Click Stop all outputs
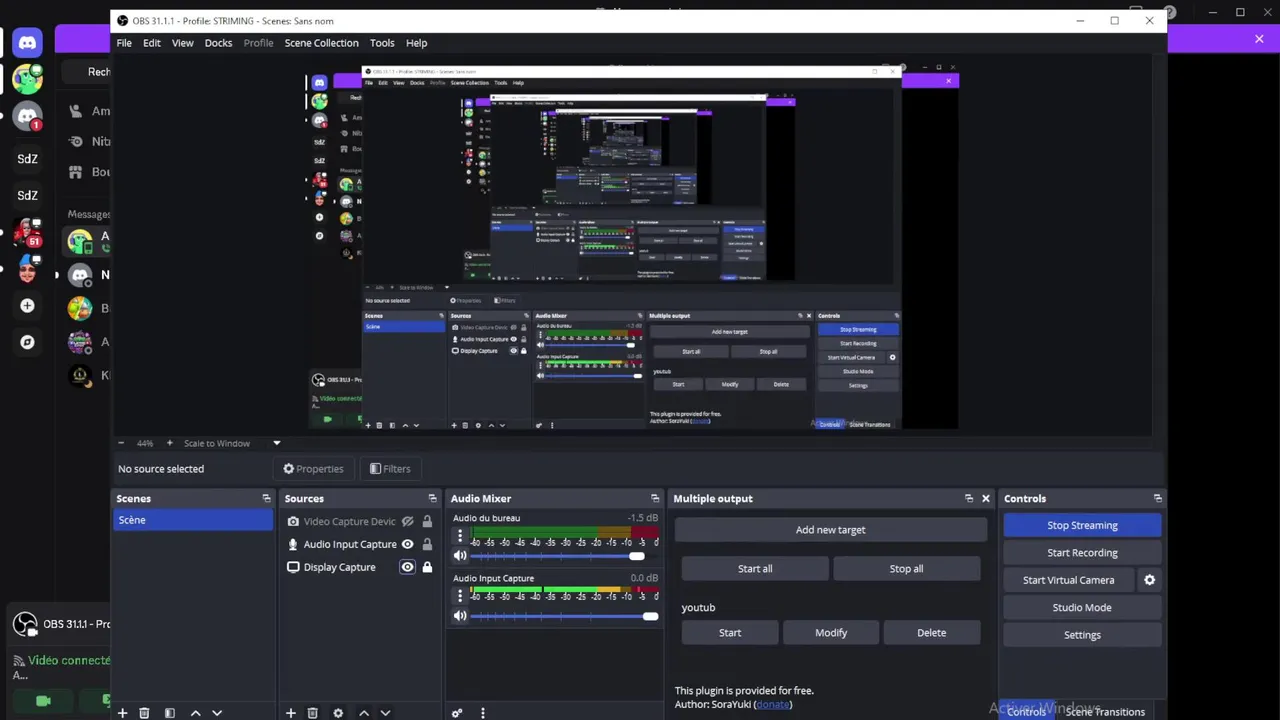 (906, 569)
